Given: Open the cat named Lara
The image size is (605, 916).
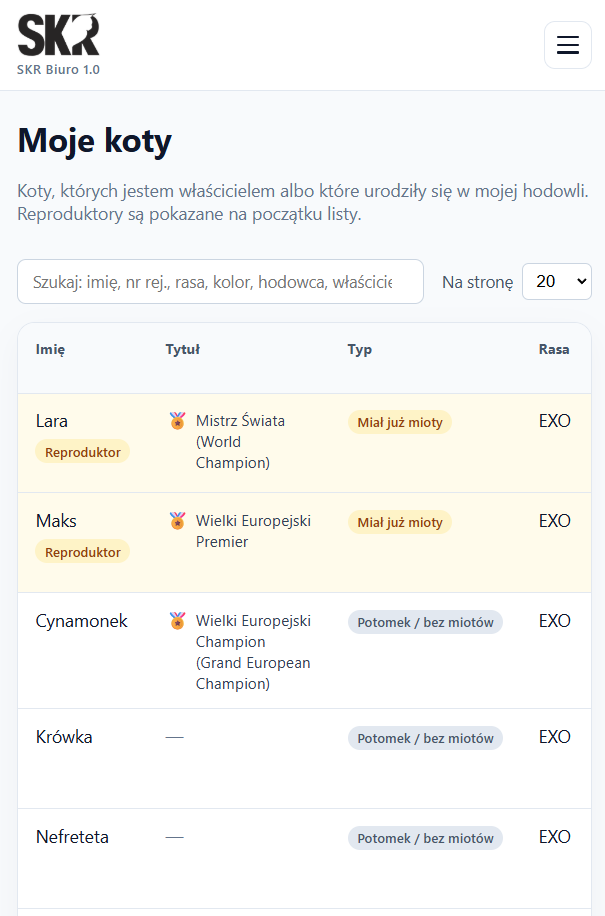Looking at the screenshot, I should 51,421.
